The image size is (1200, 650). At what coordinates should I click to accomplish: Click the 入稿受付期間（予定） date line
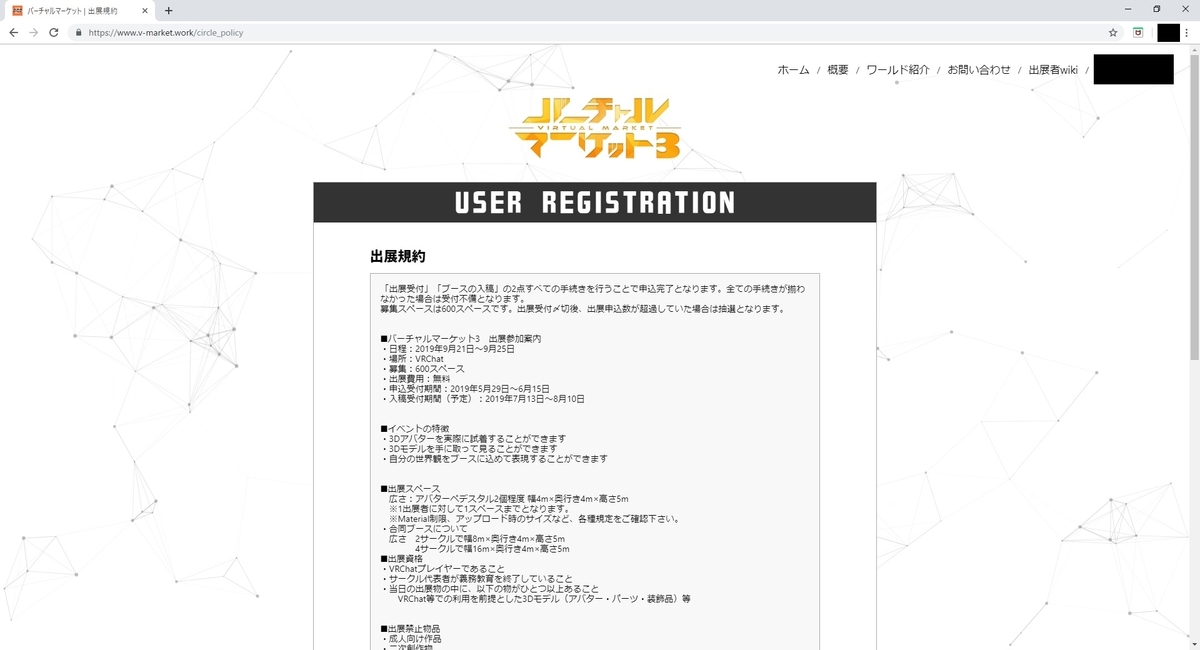(483, 399)
